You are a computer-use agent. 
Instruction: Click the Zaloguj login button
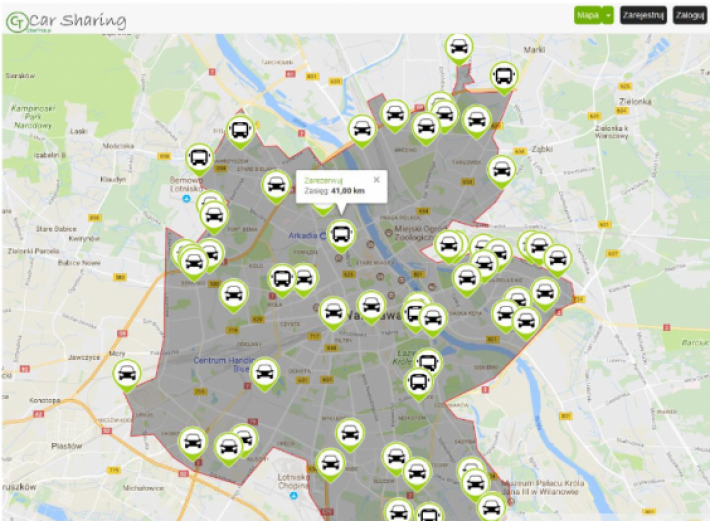(689, 15)
